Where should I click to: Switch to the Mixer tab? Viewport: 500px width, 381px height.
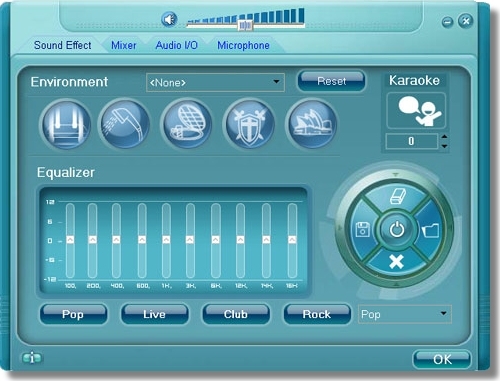click(x=124, y=45)
